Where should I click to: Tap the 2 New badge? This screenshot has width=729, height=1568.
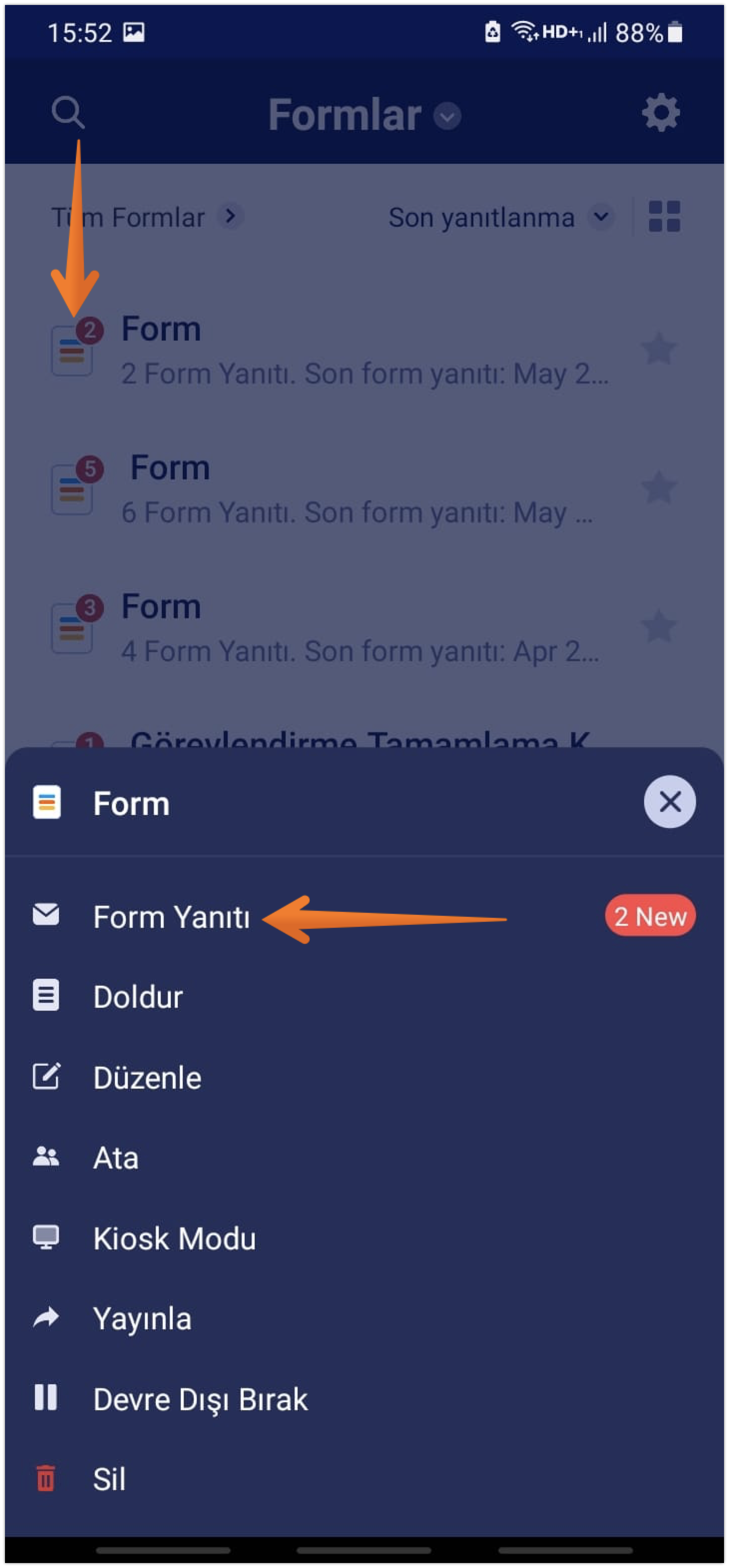650,916
